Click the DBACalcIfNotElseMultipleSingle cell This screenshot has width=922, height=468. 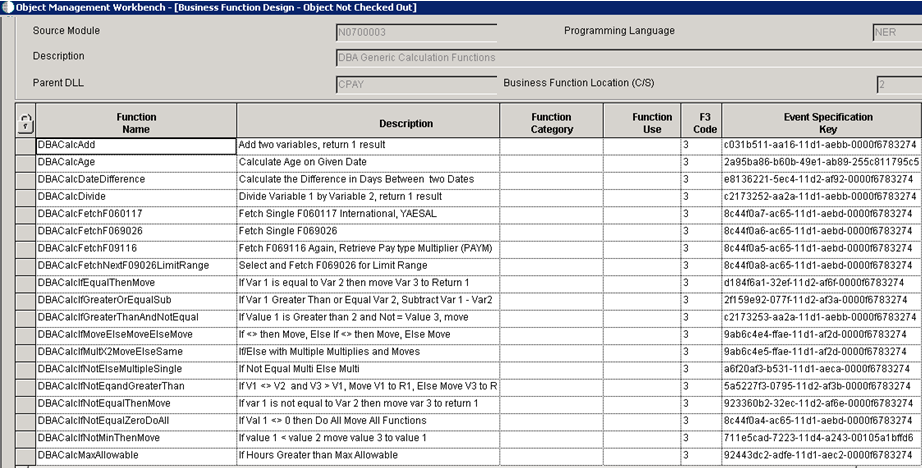tap(136, 370)
